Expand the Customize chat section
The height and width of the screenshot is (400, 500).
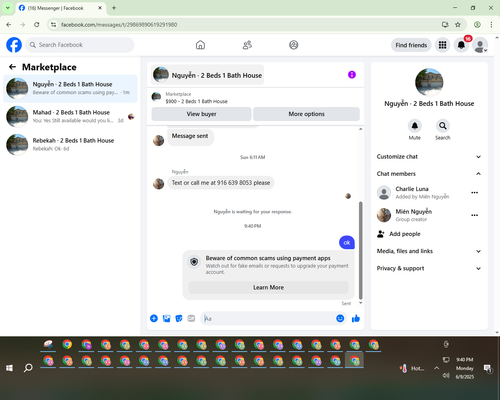point(429,157)
